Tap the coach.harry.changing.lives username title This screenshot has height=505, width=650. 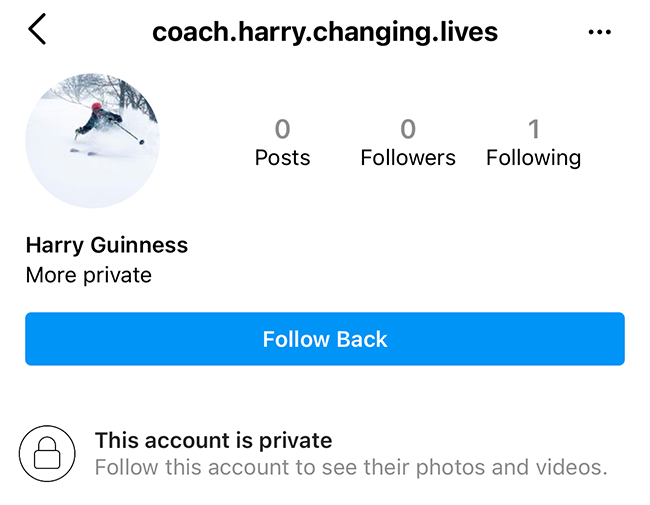[x=325, y=32]
